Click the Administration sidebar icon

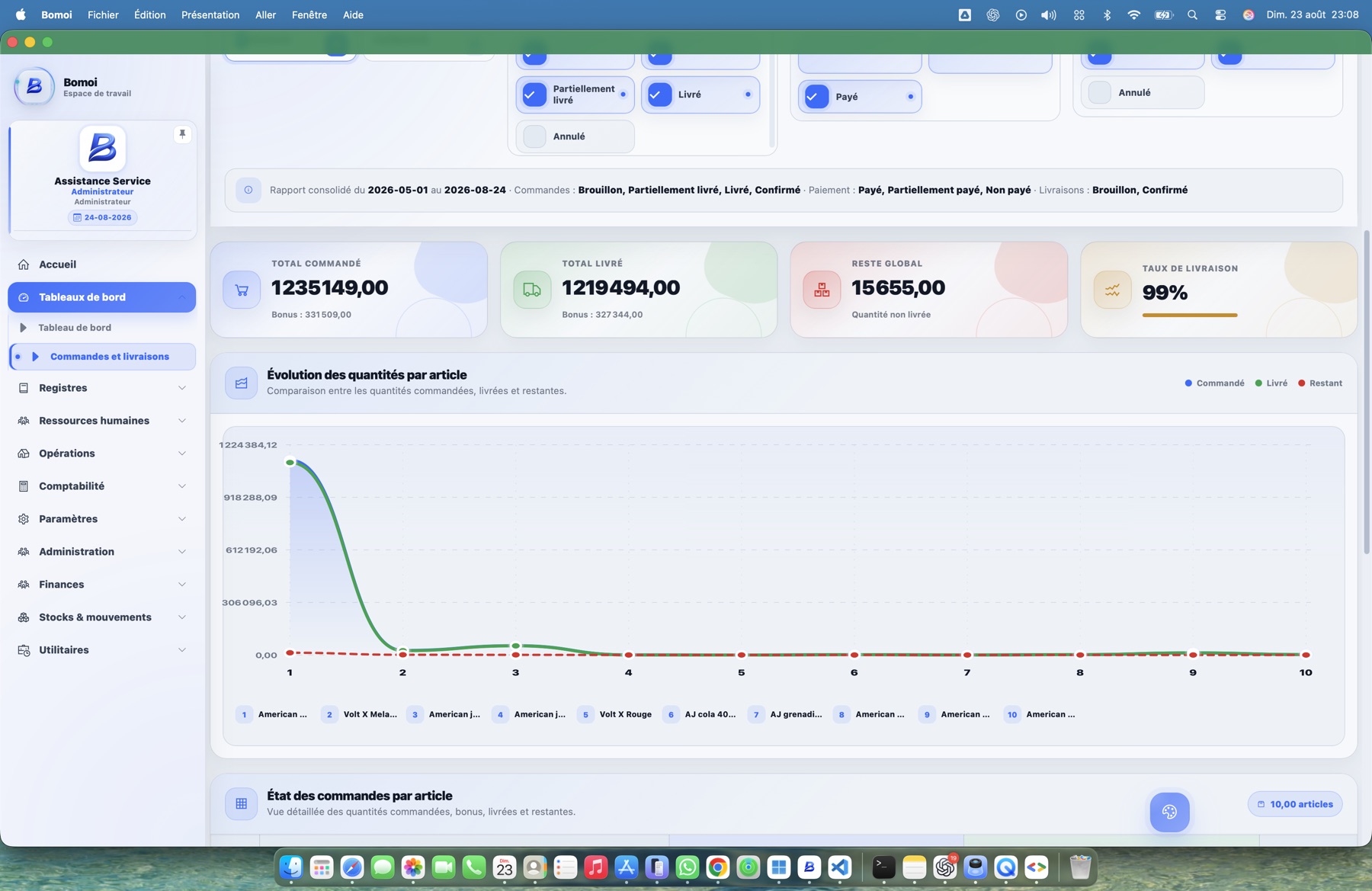(x=24, y=552)
